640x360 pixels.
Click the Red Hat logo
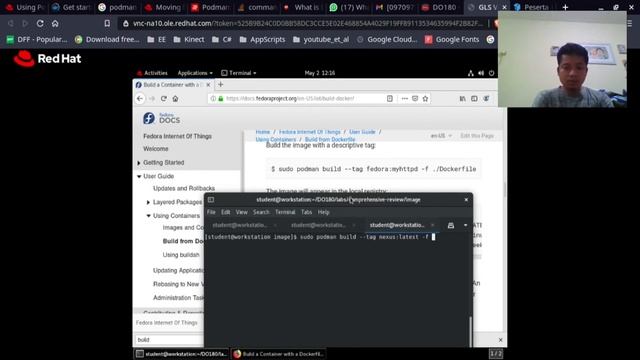click(47, 58)
